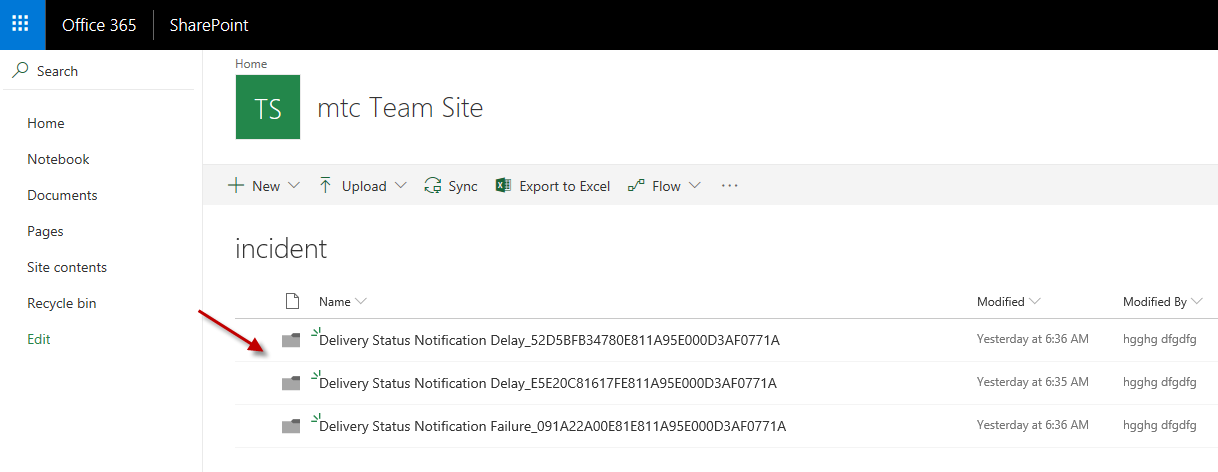Click the TS site logo tile
1218x472 pixels.
267,107
